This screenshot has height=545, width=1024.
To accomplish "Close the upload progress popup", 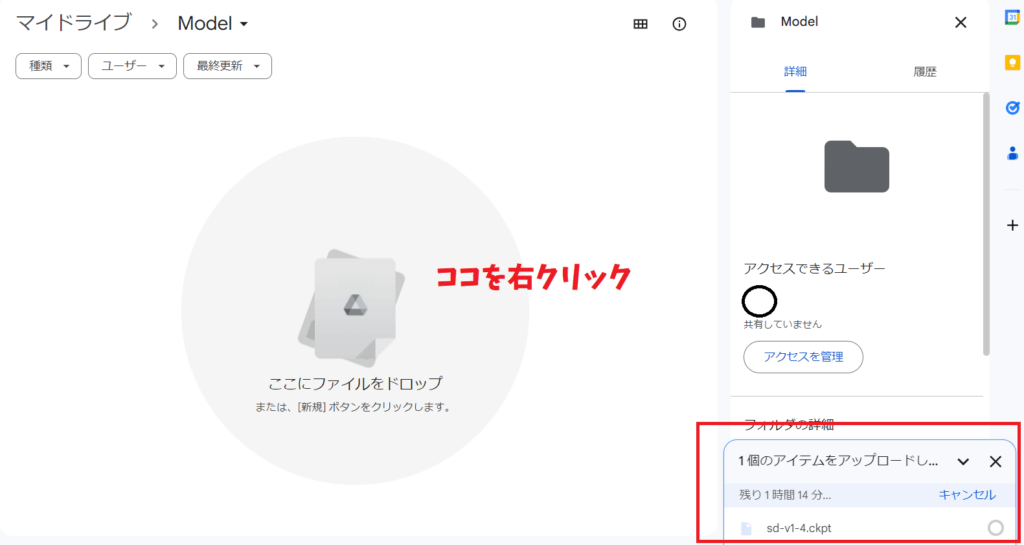I will pyautogui.click(x=995, y=461).
